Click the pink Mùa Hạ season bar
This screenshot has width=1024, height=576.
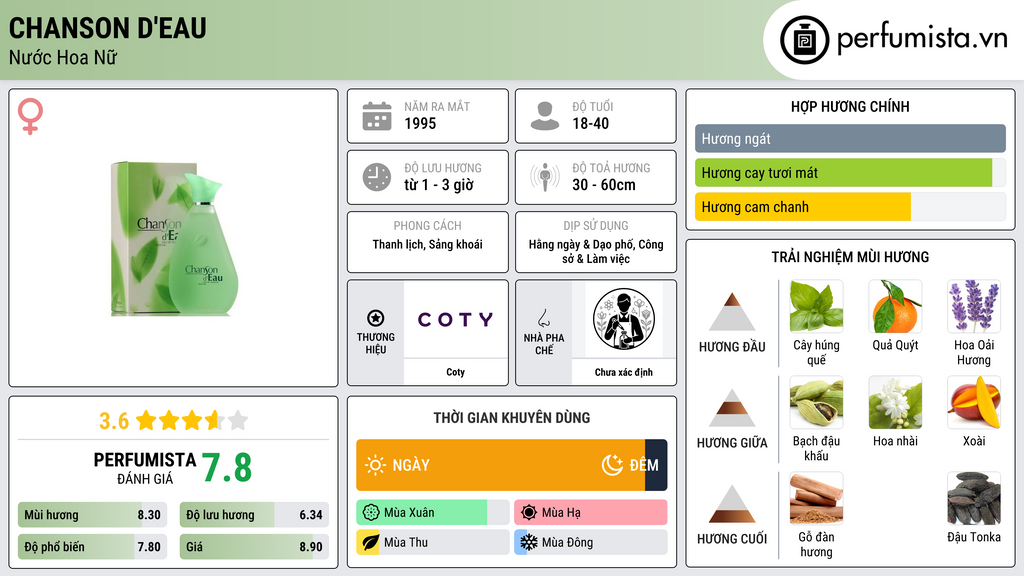point(590,513)
